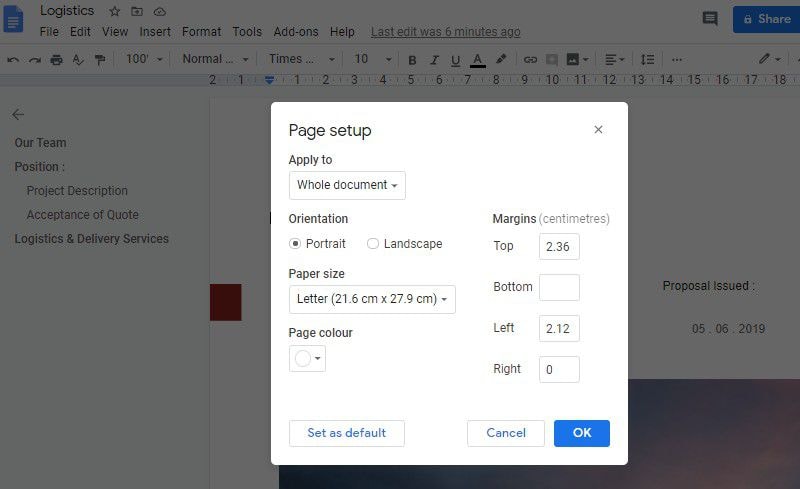
Task: Open the File menu
Action: (x=49, y=32)
